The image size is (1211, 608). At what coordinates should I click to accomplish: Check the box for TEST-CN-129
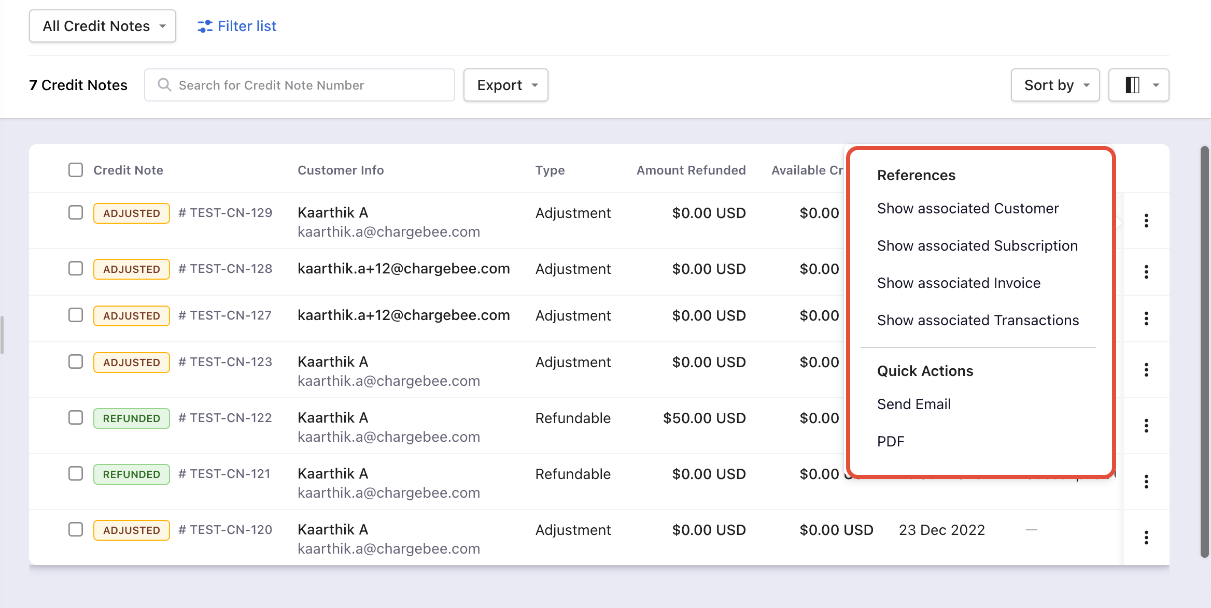76,212
